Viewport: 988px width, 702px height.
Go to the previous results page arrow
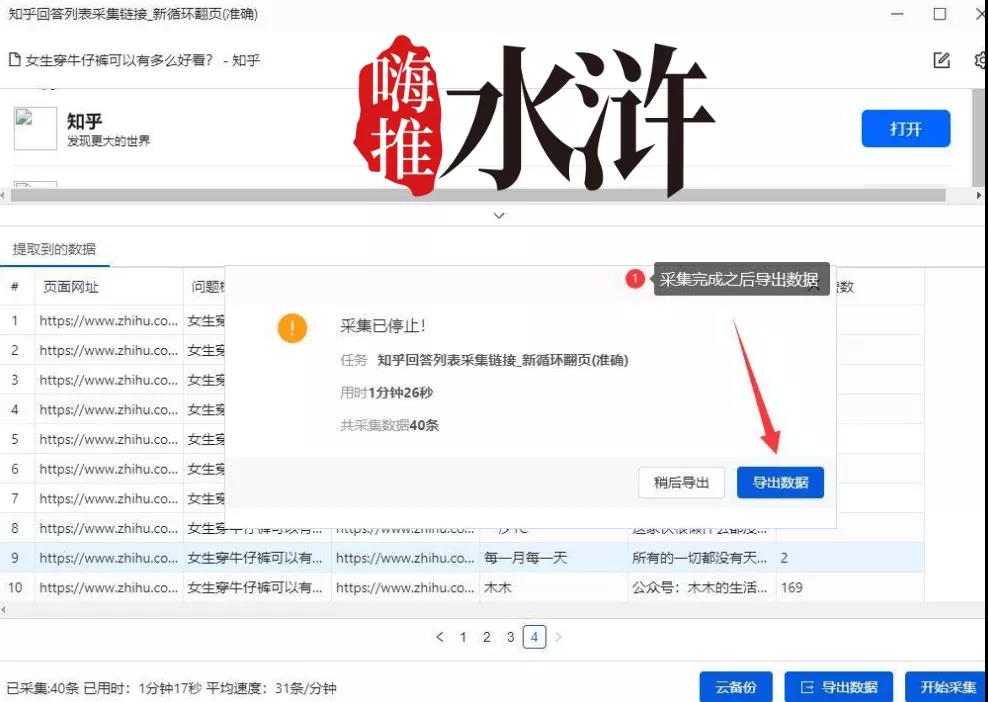[x=439, y=637]
